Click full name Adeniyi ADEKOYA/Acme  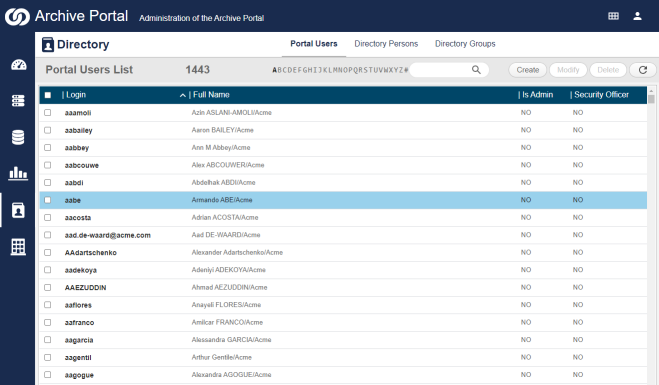point(229,270)
